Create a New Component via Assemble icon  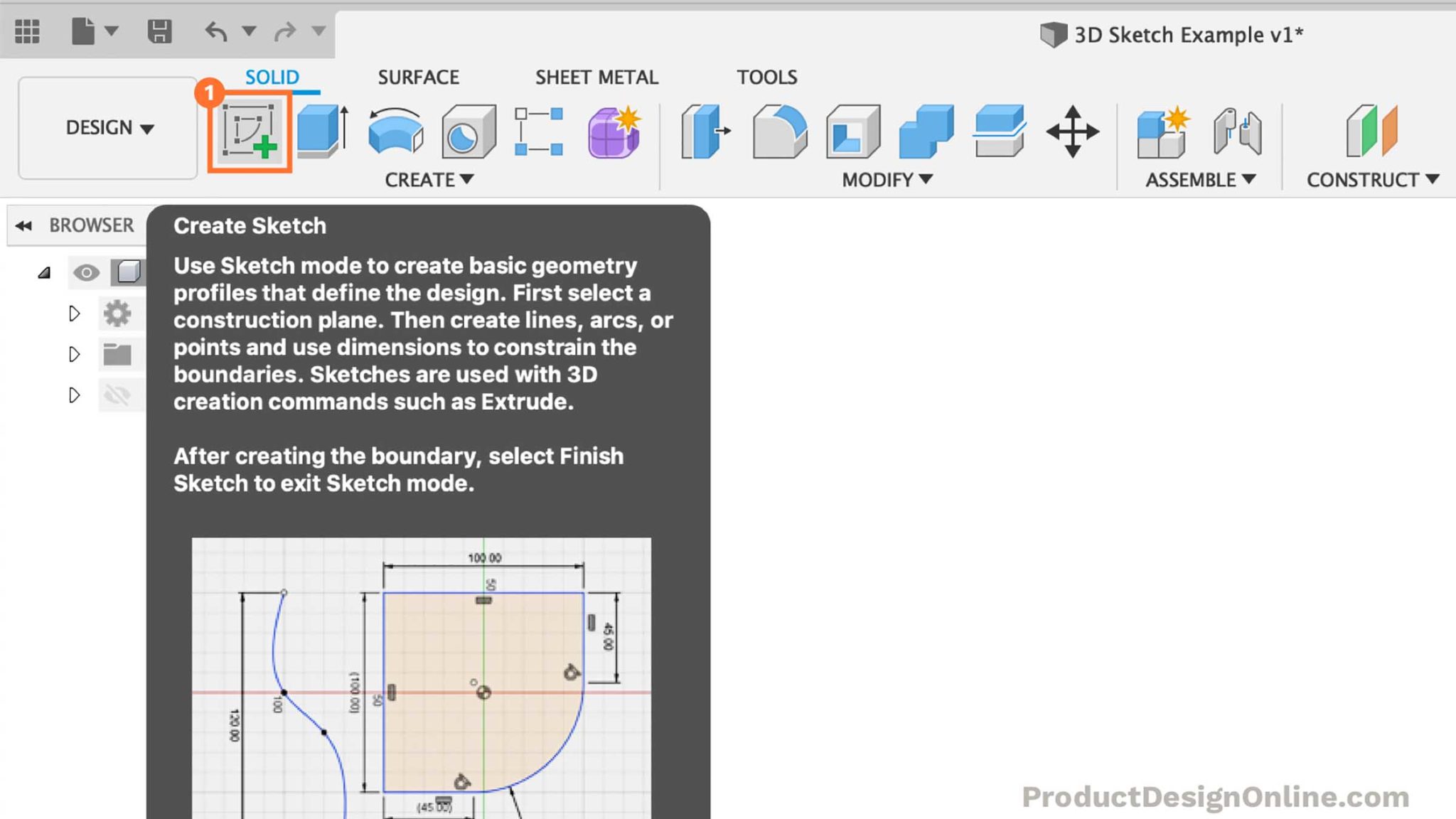1162,132
